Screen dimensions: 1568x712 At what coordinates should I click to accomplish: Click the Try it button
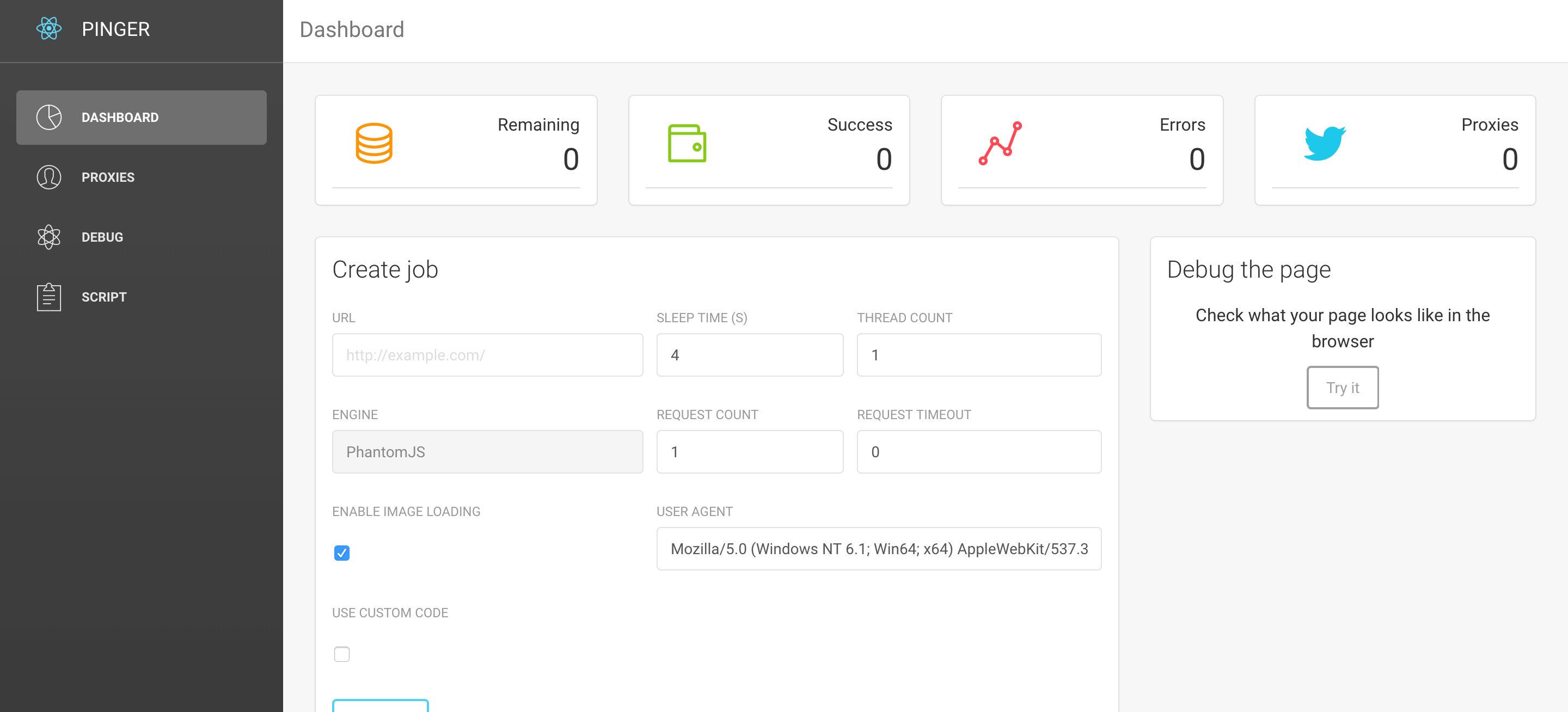(x=1342, y=387)
